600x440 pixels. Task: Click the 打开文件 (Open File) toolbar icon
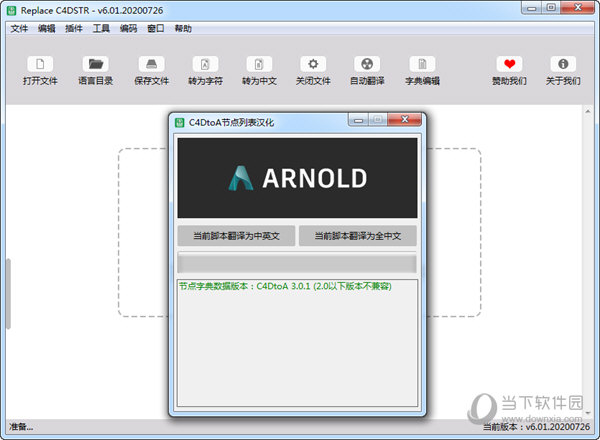pyautogui.click(x=40, y=64)
